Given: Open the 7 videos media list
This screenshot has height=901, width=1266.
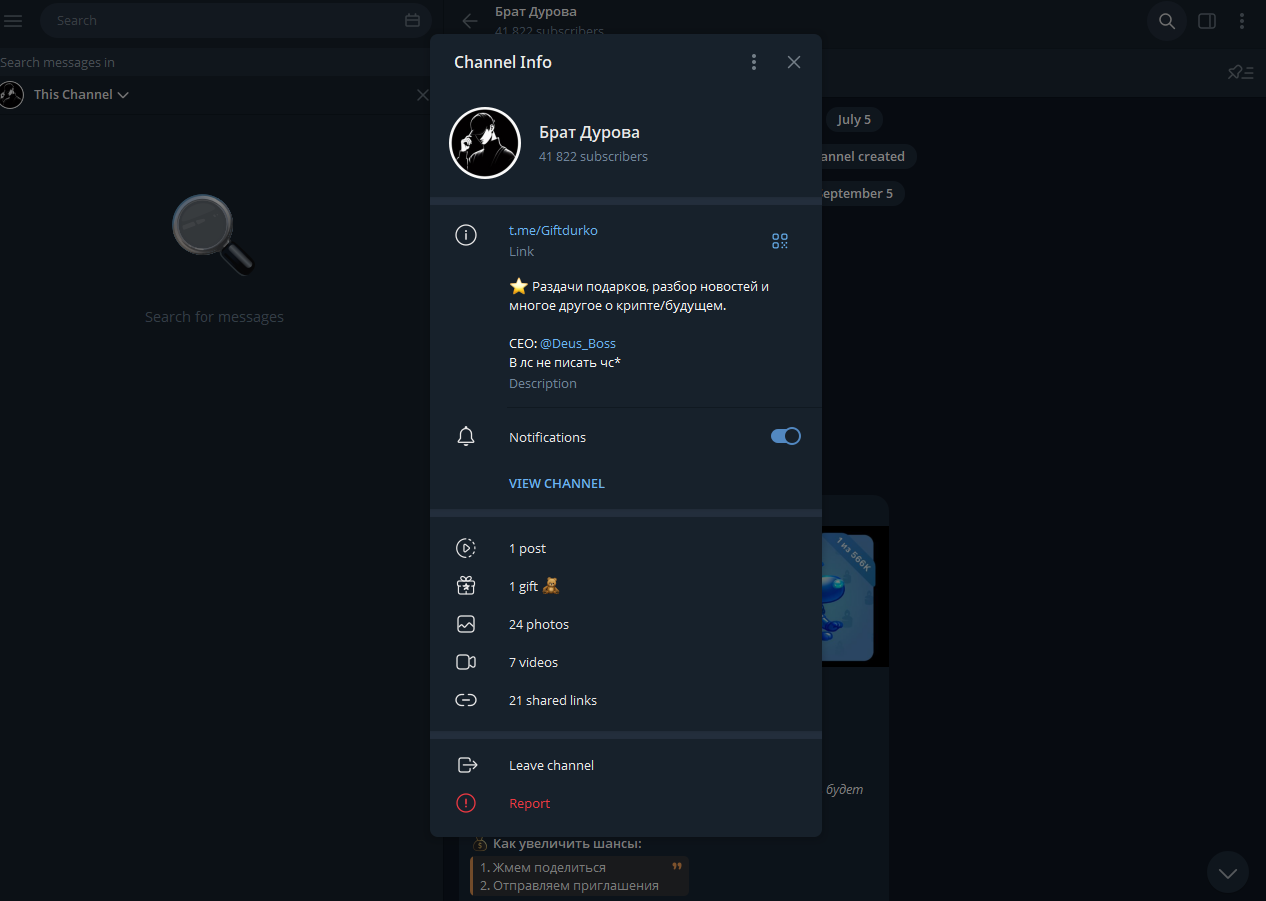Looking at the screenshot, I should point(533,662).
